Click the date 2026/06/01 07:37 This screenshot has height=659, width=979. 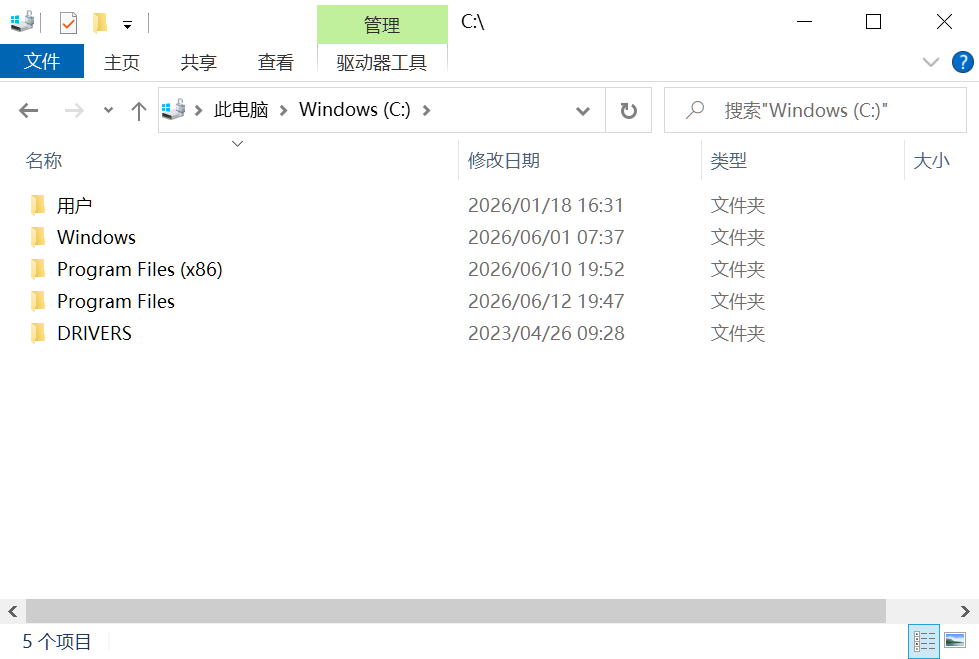pos(546,237)
